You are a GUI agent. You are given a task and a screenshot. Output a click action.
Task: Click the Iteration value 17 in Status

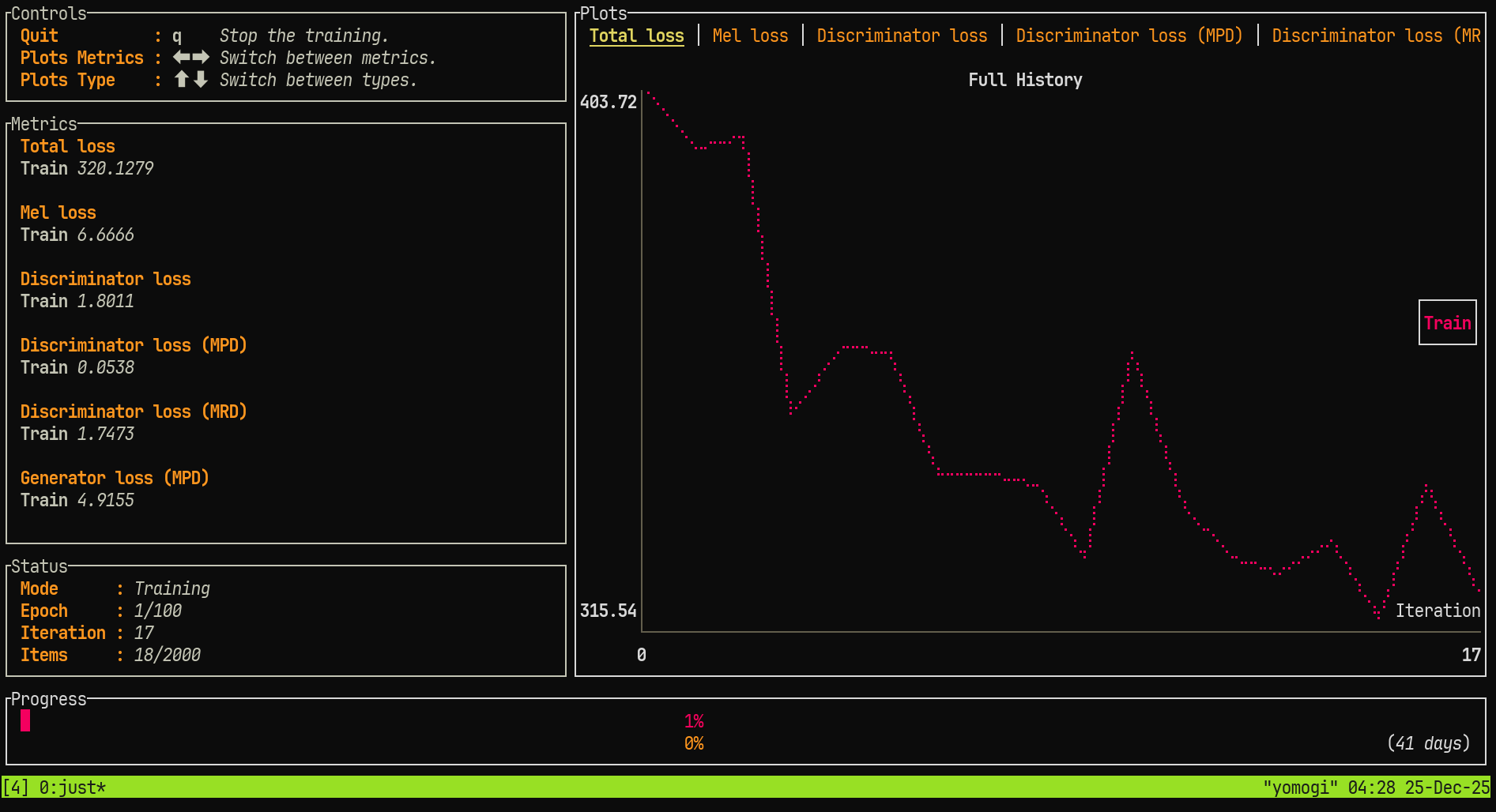pos(144,633)
